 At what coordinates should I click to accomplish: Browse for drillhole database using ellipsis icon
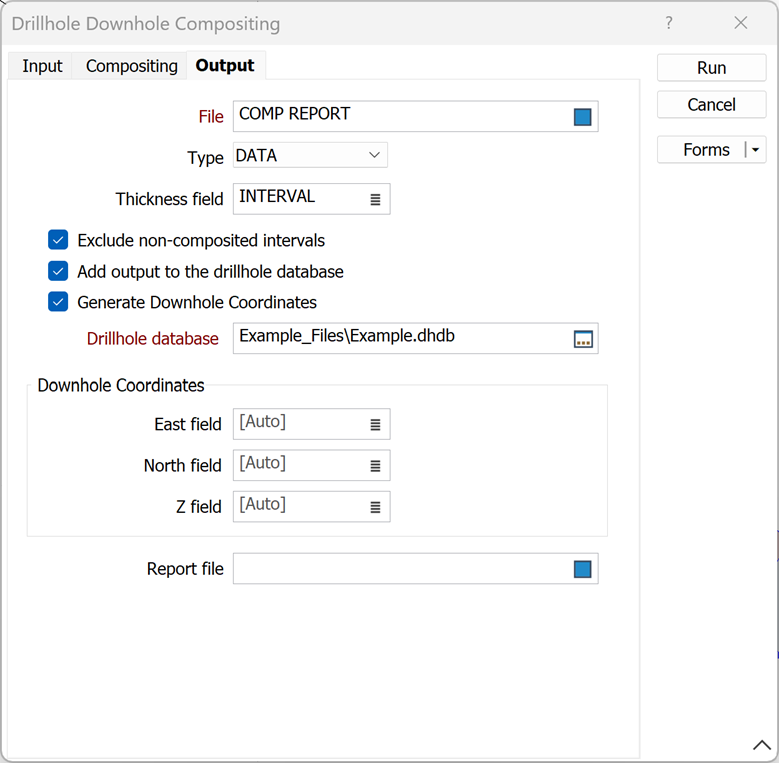(x=583, y=339)
